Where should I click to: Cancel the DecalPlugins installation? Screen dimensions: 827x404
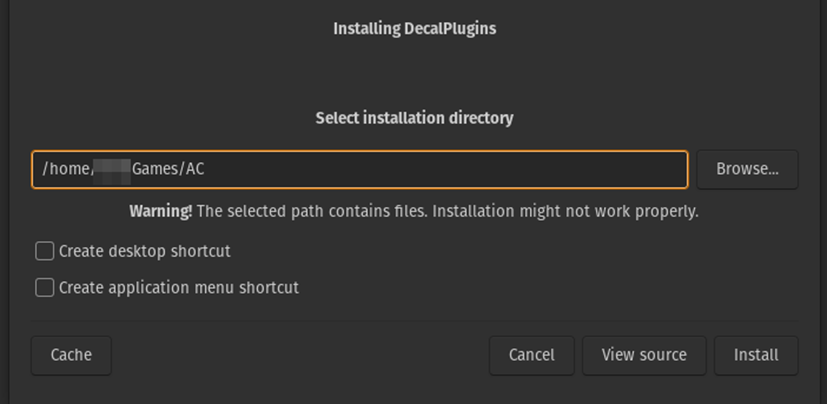pos(531,355)
